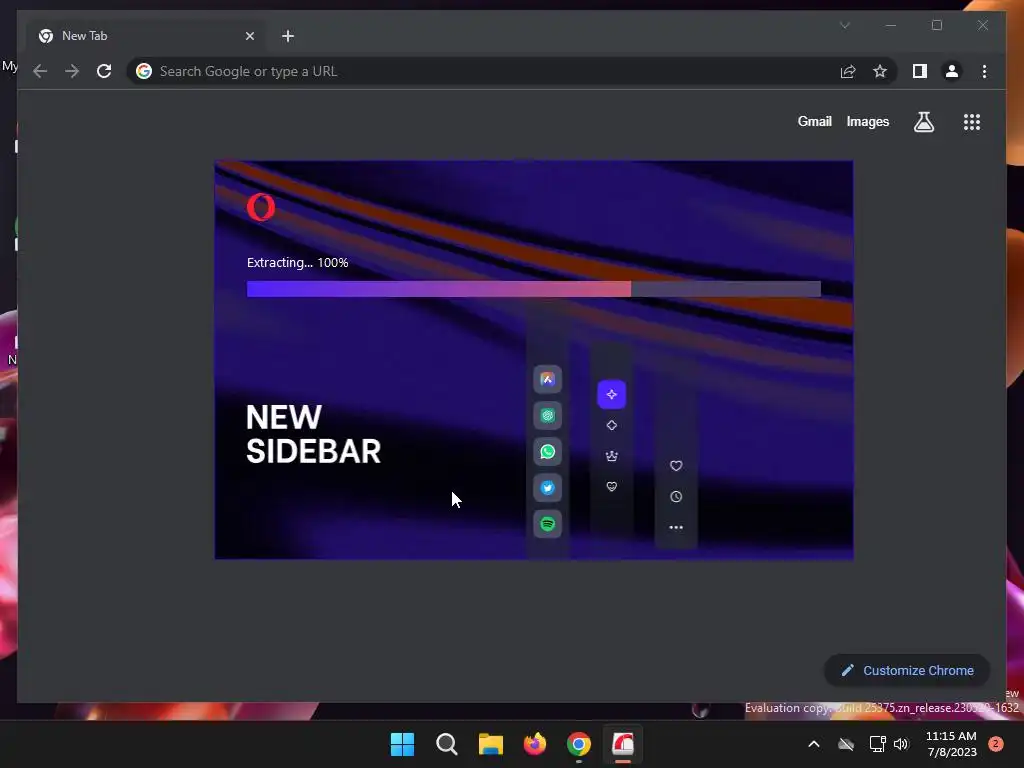Click the NEW SIDEBAR headline text
This screenshot has width=1024, height=768.
[313, 434]
